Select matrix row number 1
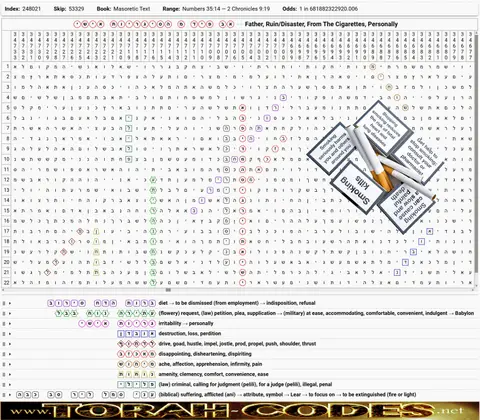This screenshot has height=420, width=480. coord(7,66)
